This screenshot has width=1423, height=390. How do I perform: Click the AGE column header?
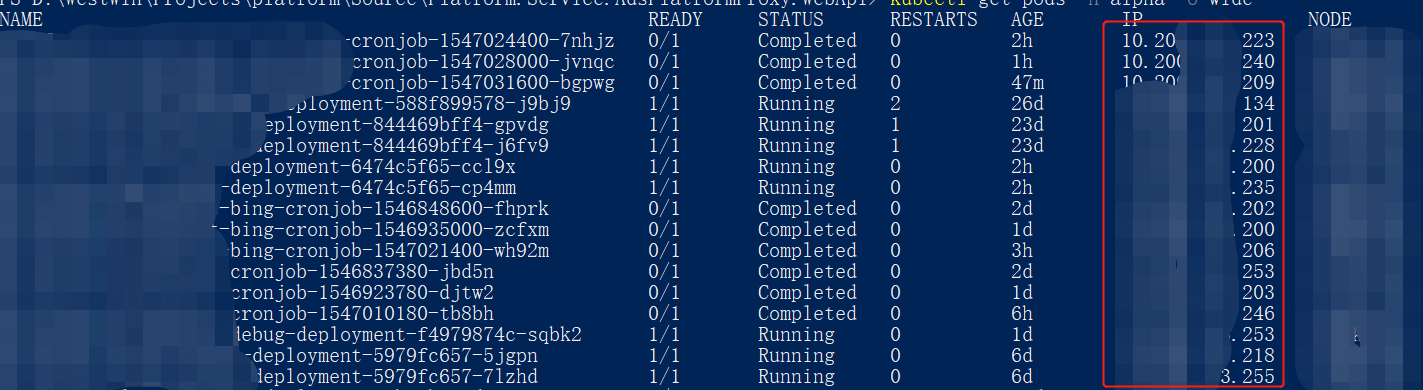point(1028,20)
